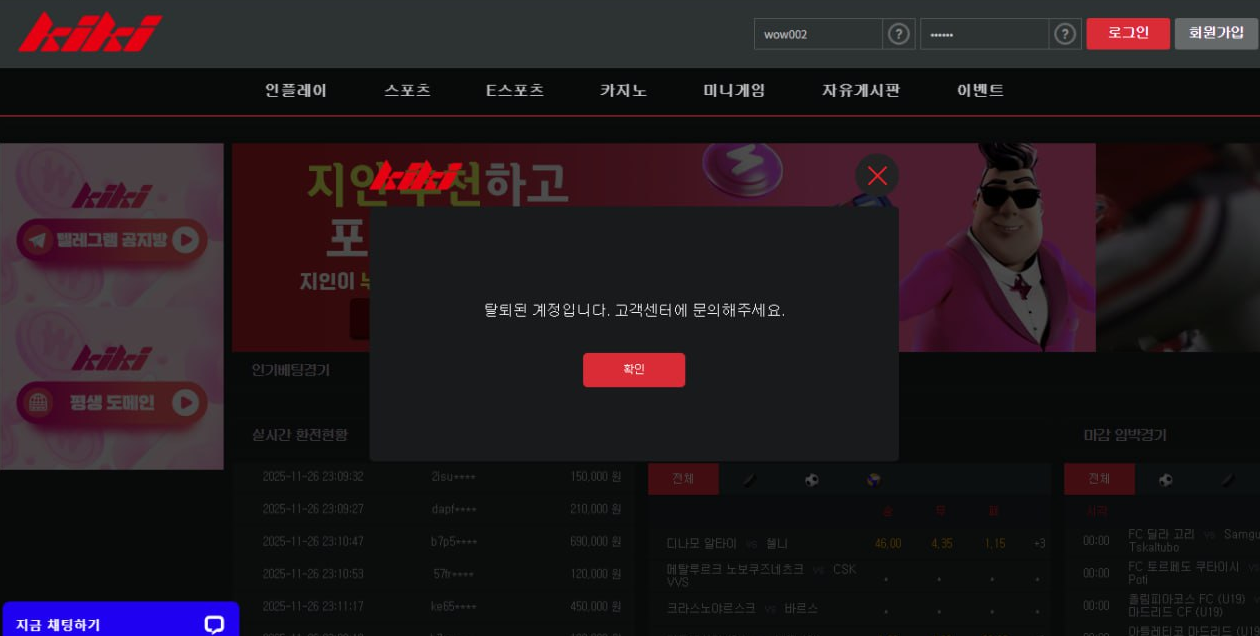Click the question mark icon beside the username field

pyautogui.click(x=898, y=33)
